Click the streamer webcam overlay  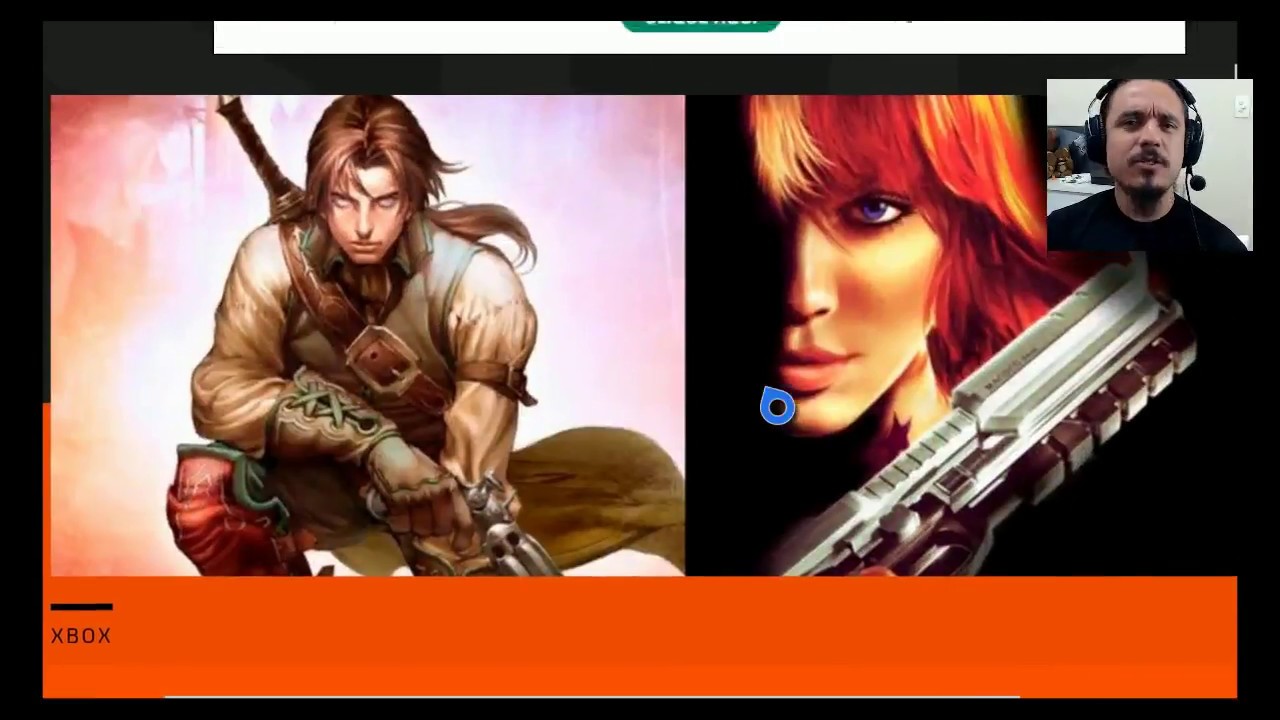pyautogui.click(x=1149, y=165)
